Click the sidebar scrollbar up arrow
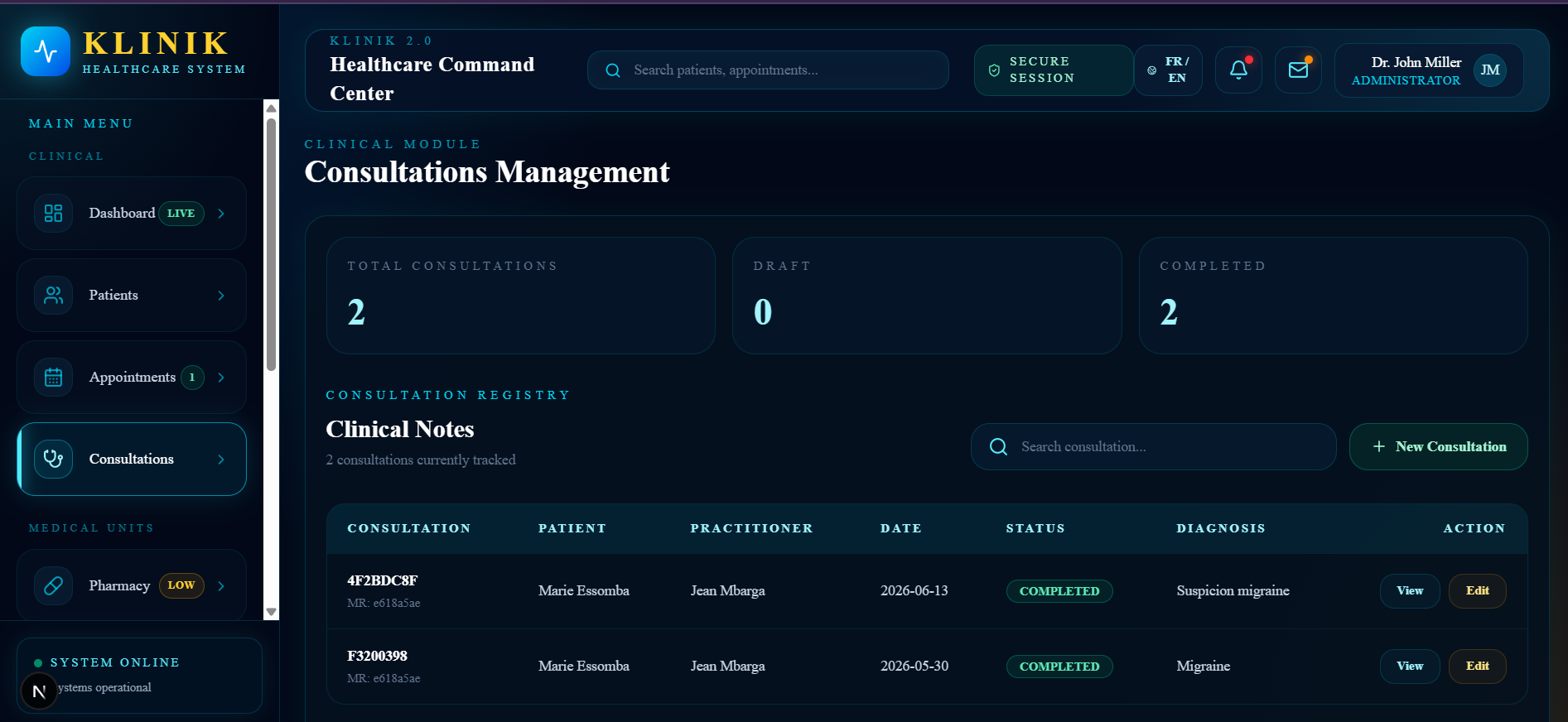1568x722 pixels. pyautogui.click(x=271, y=108)
